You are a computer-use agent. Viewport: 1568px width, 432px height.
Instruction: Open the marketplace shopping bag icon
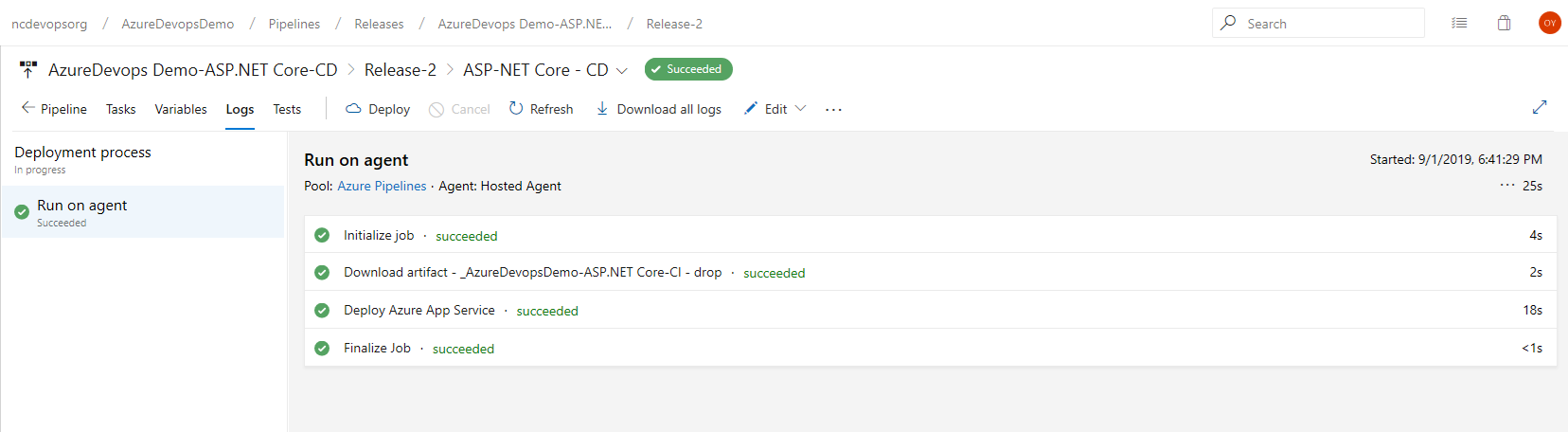[x=1504, y=23]
